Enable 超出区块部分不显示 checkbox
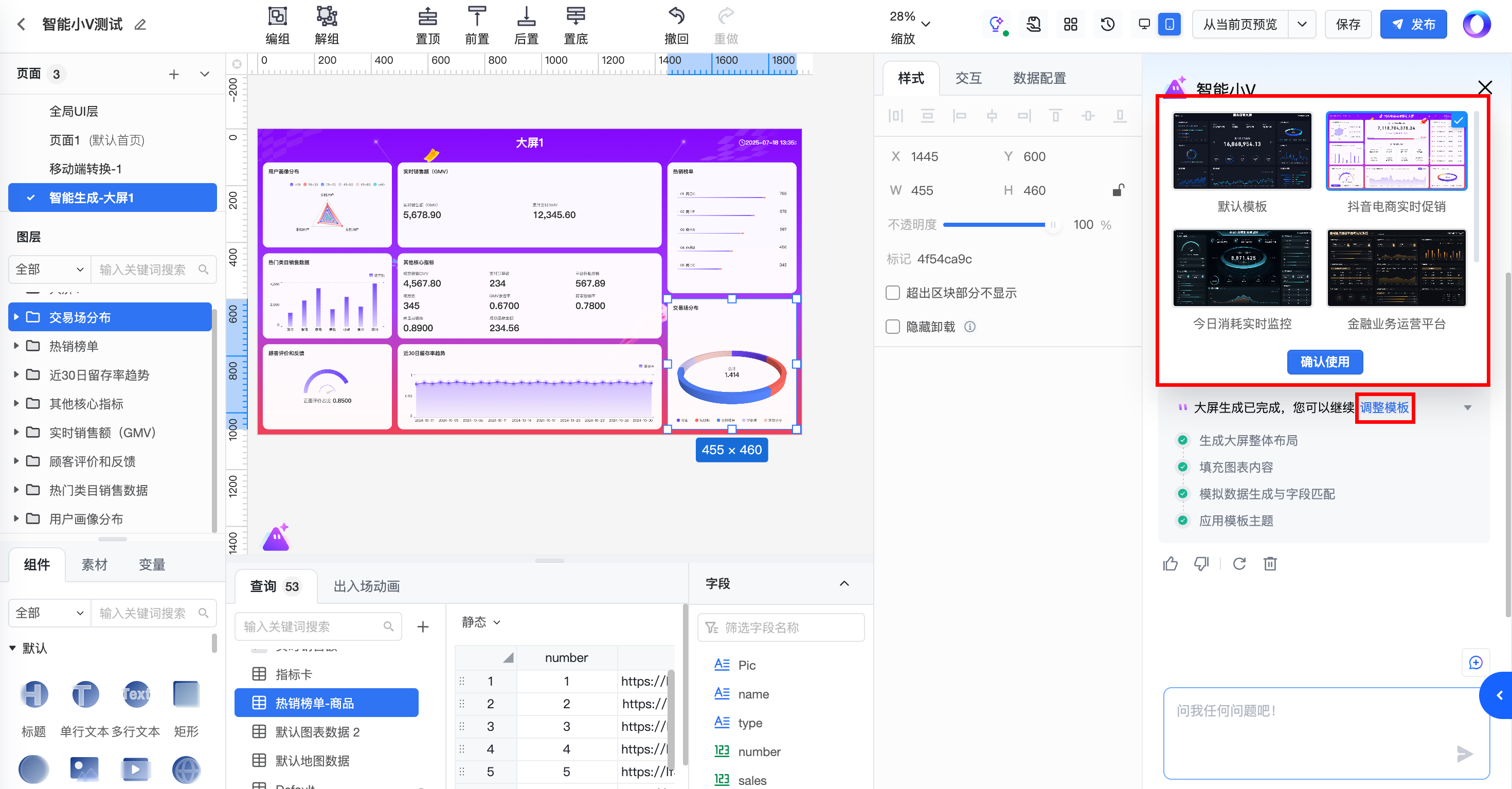1512x789 pixels. pyautogui.click(x=893, y=293)
